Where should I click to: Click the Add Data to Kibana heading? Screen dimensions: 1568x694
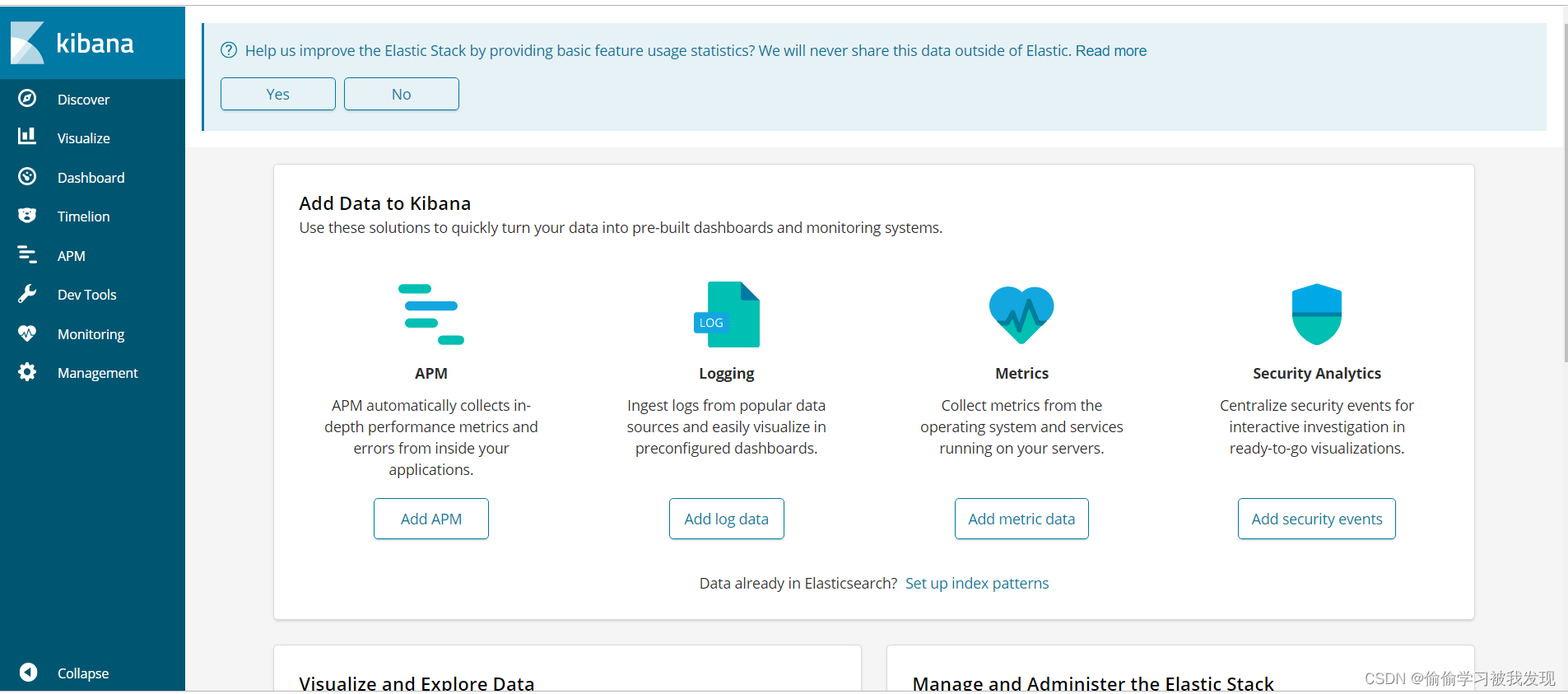tap(385, 203)
